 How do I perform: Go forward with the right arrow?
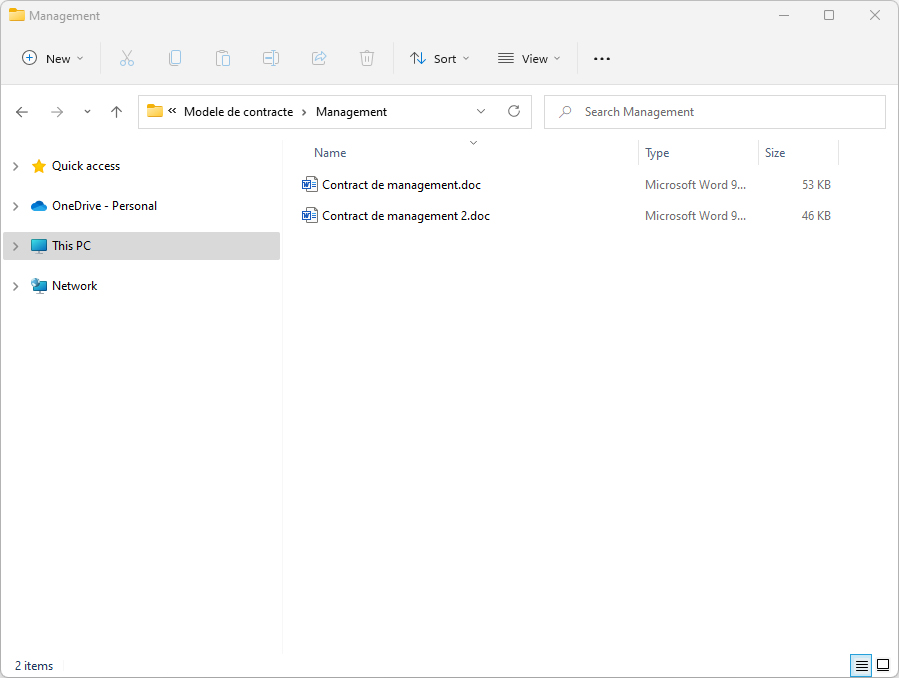click(x=57, y=112)
